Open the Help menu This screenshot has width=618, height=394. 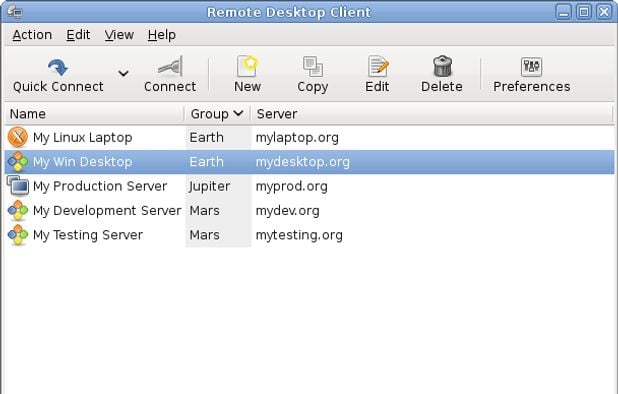[x=162, y=35]
